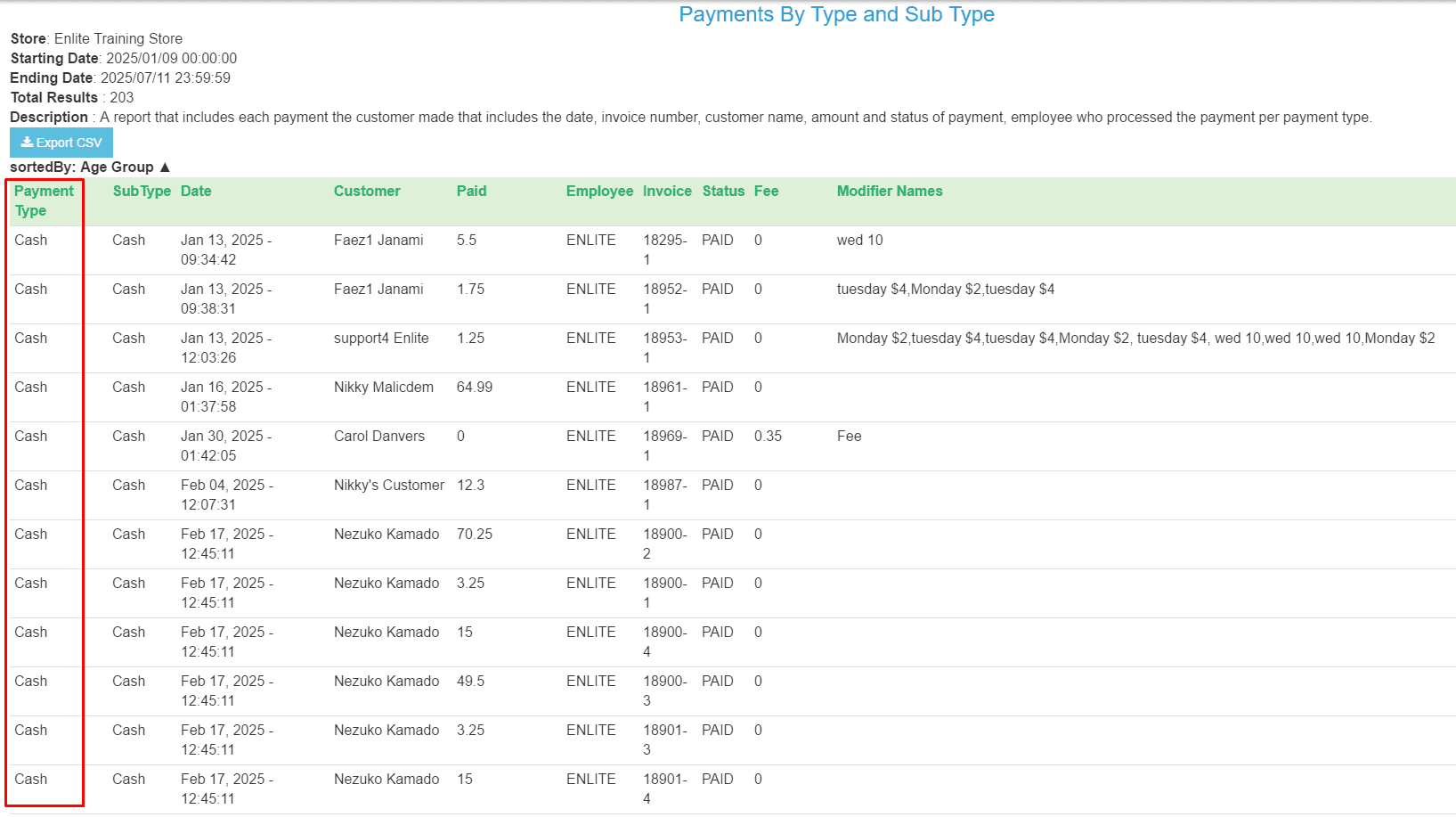Screen dimensions: 1456x817
Task: Sort by Date column header
Action: (x=196, y=192)
